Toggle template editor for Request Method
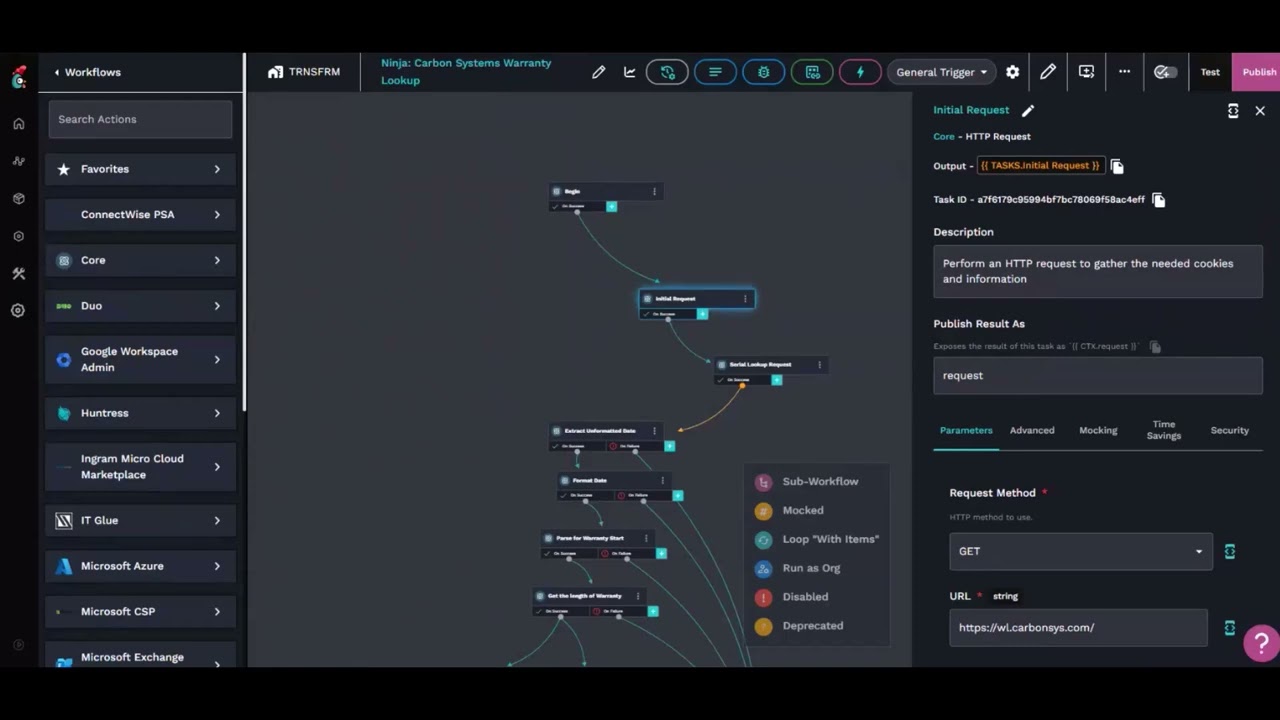Viewport: 1280px width, 720px height. [x=1230, y=551]
